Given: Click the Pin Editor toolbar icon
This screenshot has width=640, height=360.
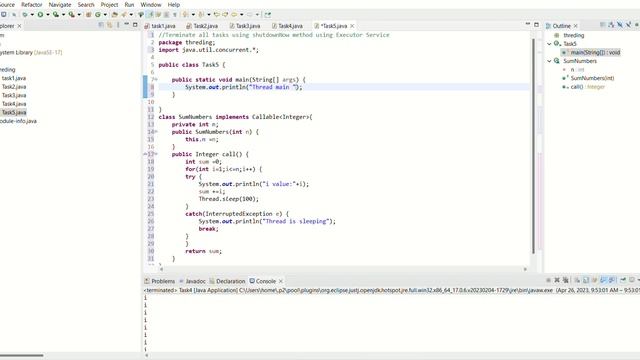Looking at the screenshot, I should (268, 14).
